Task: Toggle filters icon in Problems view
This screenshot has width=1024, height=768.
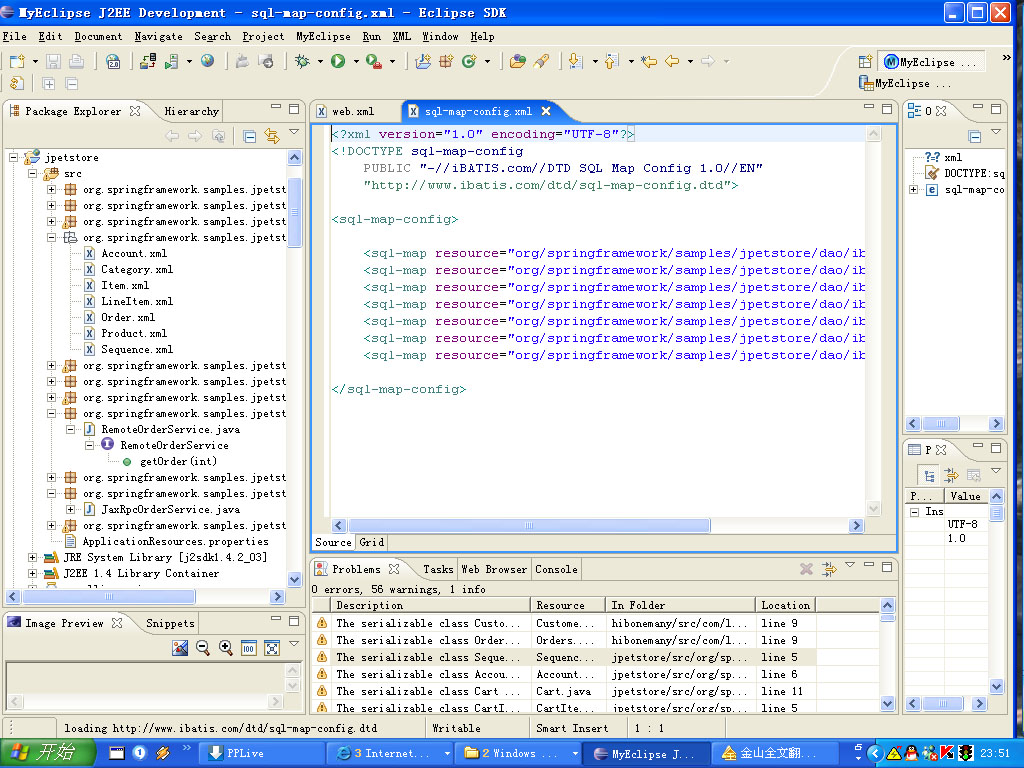Action: coord(829,569)
